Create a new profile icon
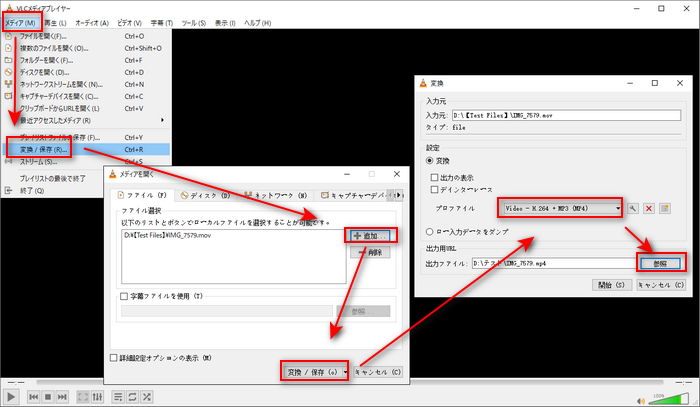 tap(664, 208)
